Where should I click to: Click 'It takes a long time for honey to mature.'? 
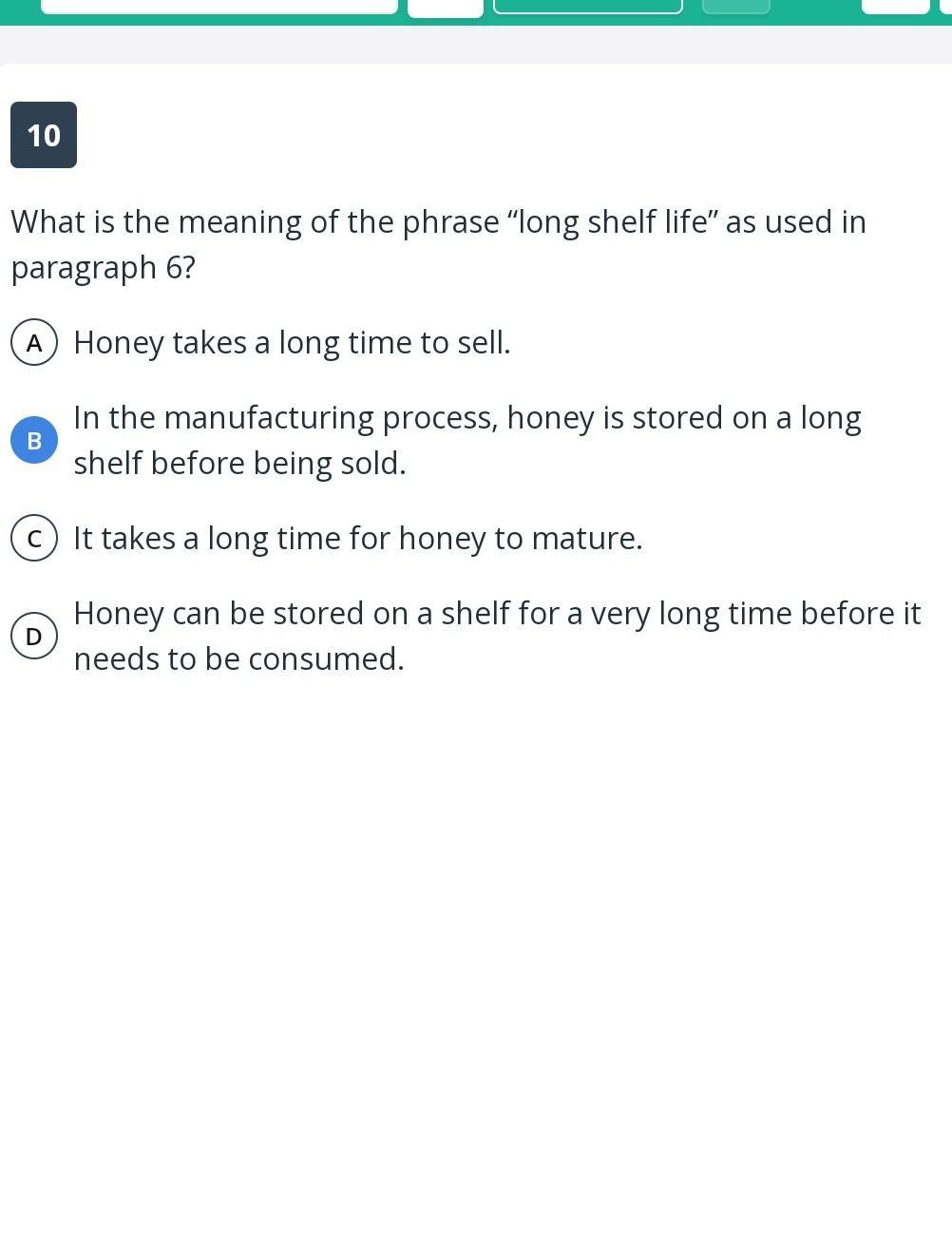pos(357,539)
